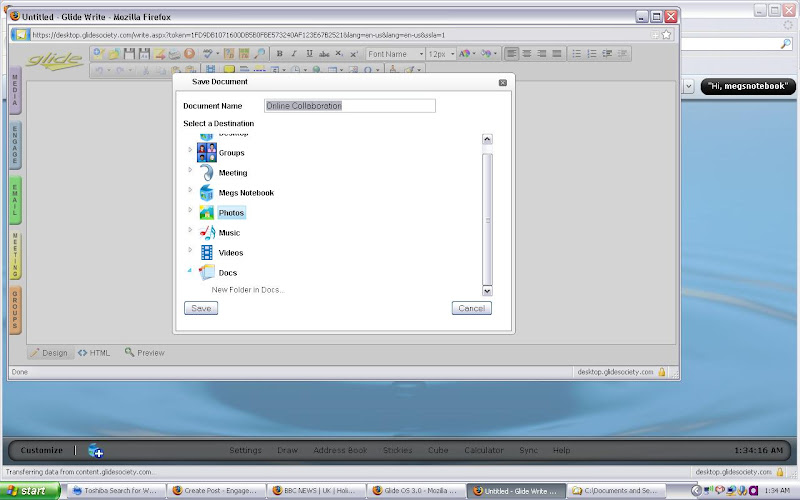Open the Preview tab

(x=145, y=353)
